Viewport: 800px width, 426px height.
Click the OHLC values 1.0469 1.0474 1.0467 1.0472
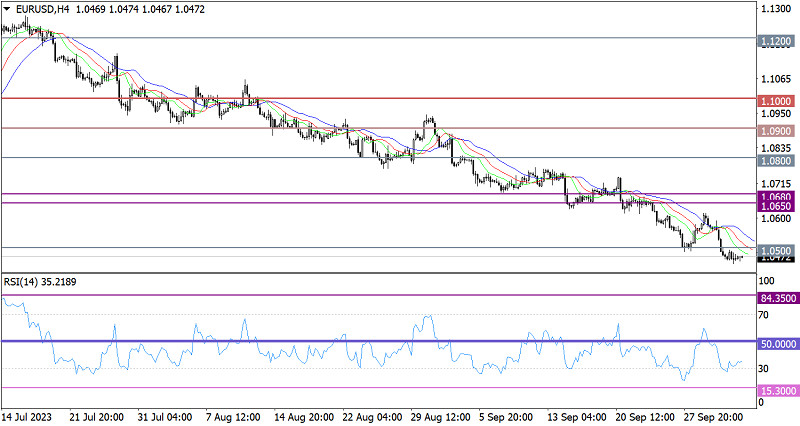[140, 9]
